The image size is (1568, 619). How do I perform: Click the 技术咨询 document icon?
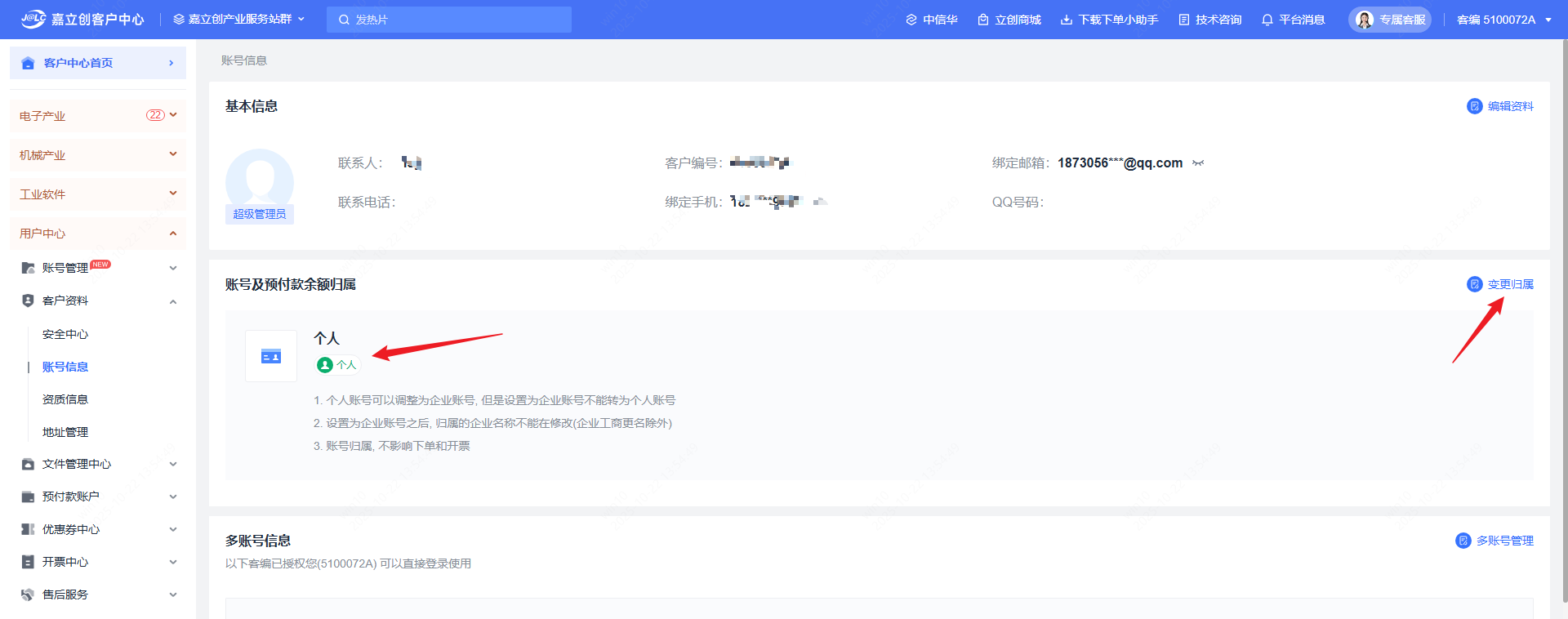(1184, 20)
